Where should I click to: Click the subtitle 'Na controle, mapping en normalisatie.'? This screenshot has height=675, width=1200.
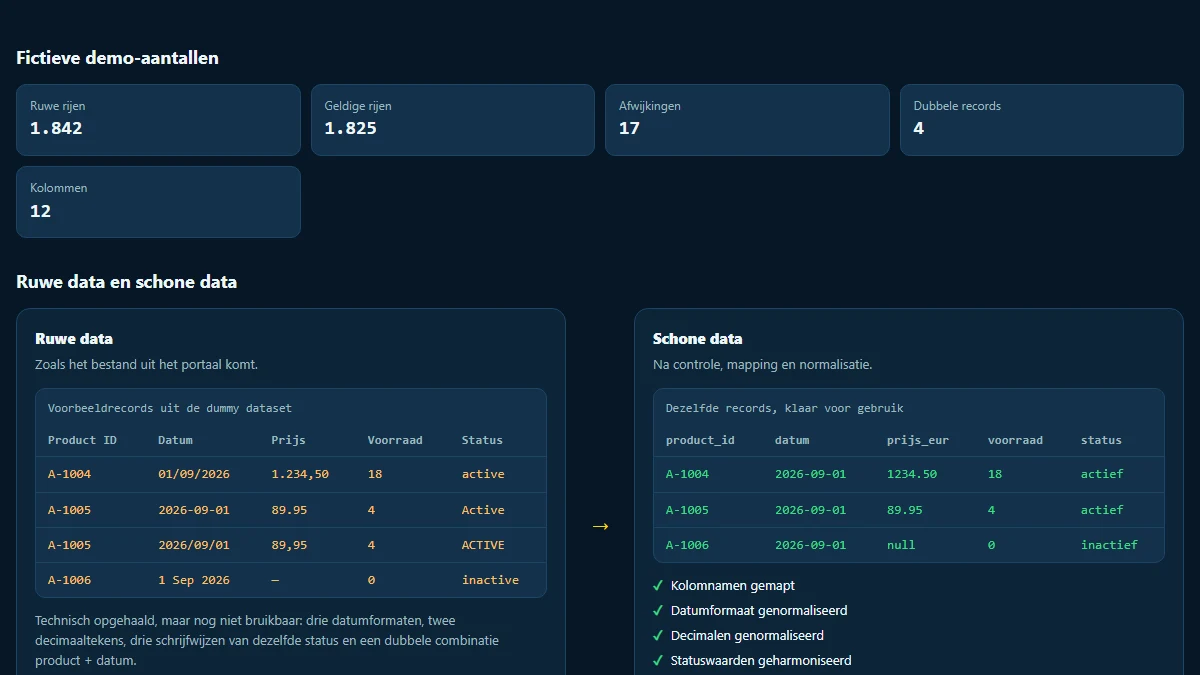[763, 365]
